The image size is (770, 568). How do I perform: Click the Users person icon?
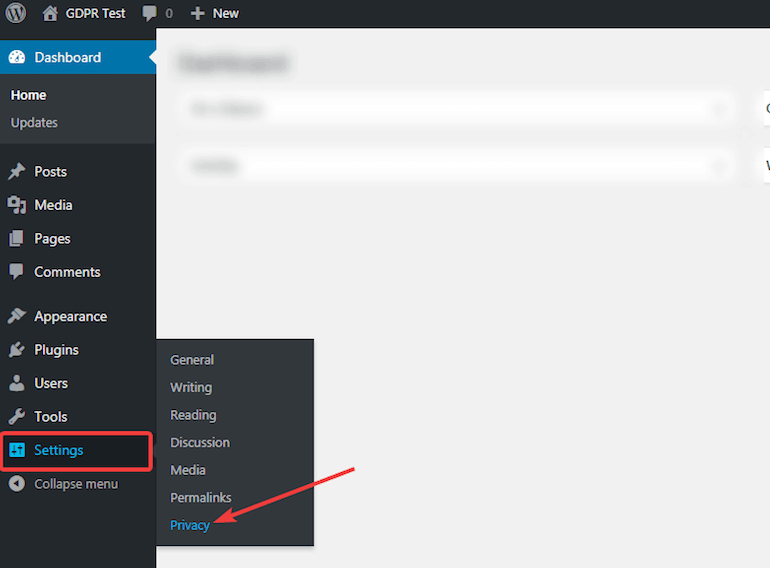(x=17, y=383)
